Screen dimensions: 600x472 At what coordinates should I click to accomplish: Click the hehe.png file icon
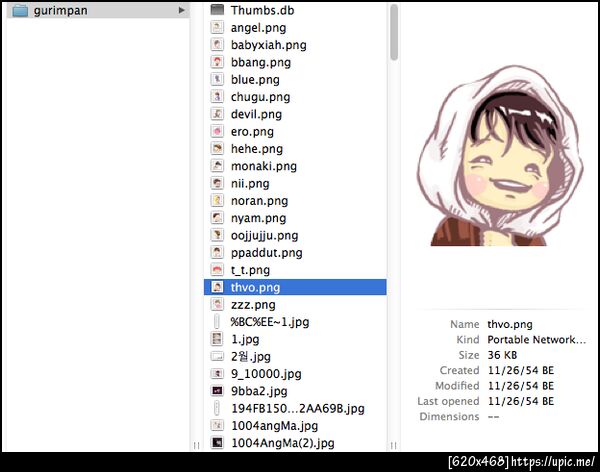pos(217,149)
